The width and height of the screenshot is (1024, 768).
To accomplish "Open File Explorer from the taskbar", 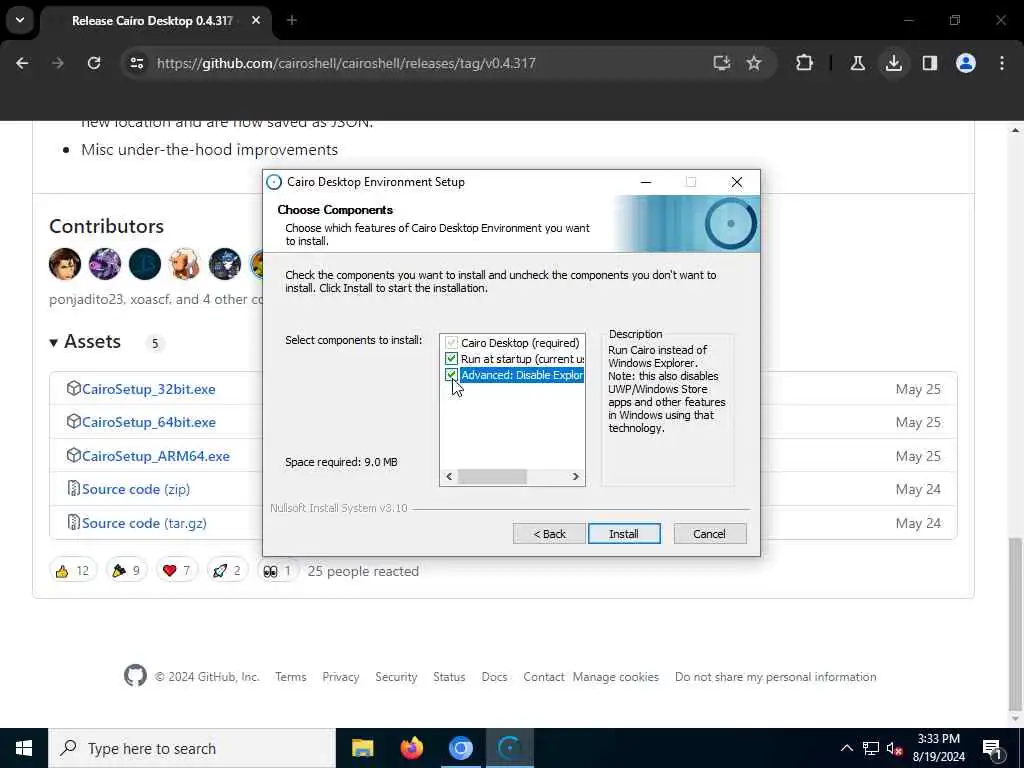I will pos(362,748).
